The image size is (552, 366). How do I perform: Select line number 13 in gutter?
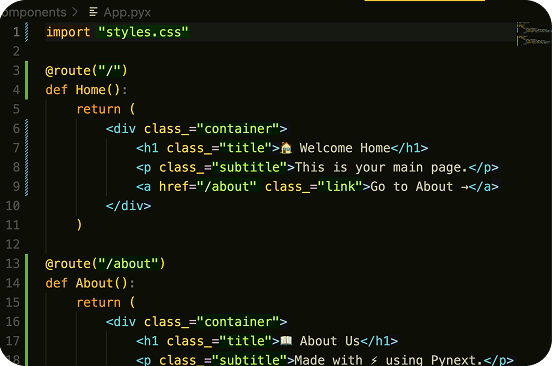(13, 264)
